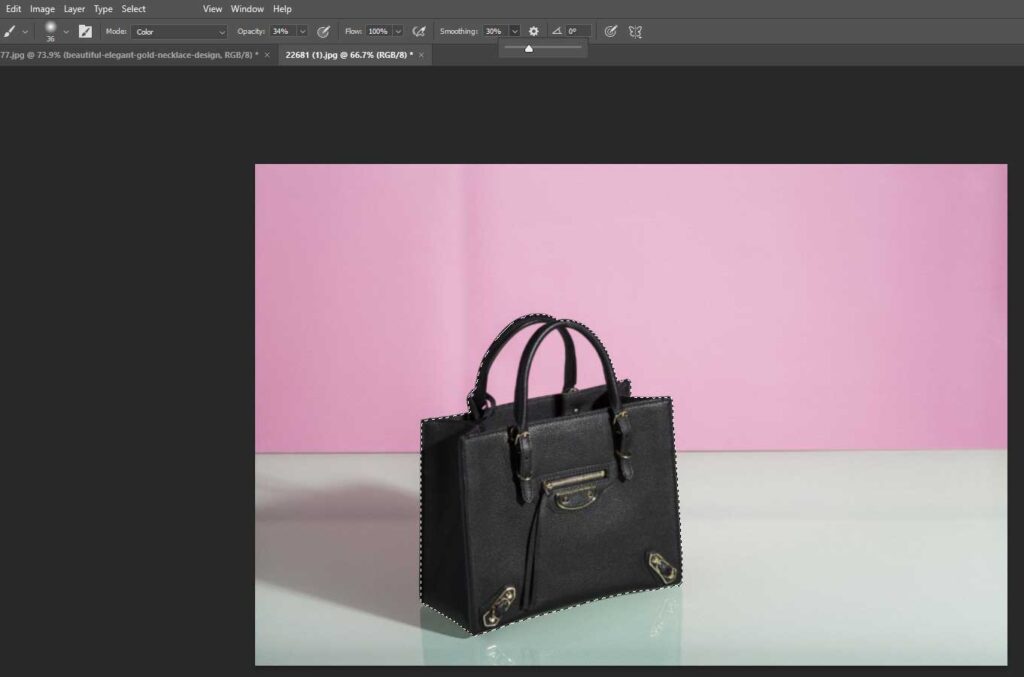This screenshot has width=1024, height=677.
Task: Close the 22681 (1).jpg tab
Action: [x=421, y=54]
